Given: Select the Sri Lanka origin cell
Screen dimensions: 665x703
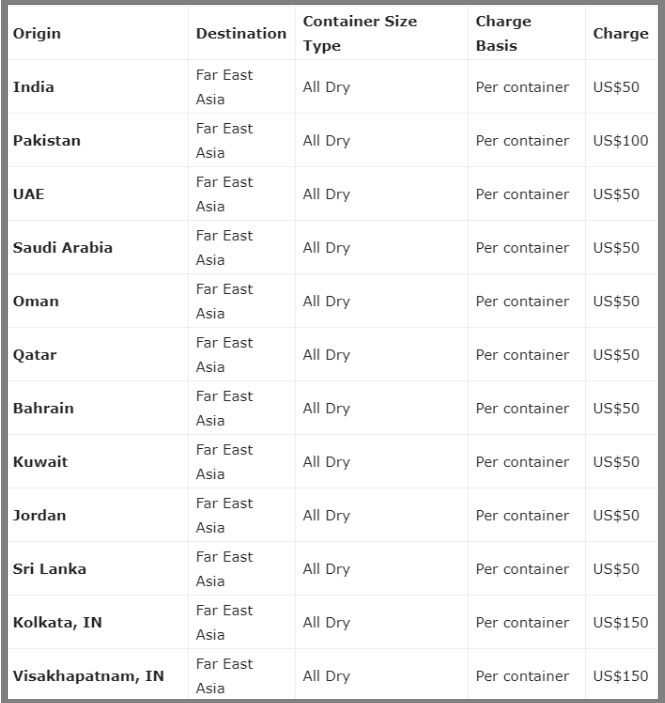Looking at the screenshot, I should (x=49, y=569).
